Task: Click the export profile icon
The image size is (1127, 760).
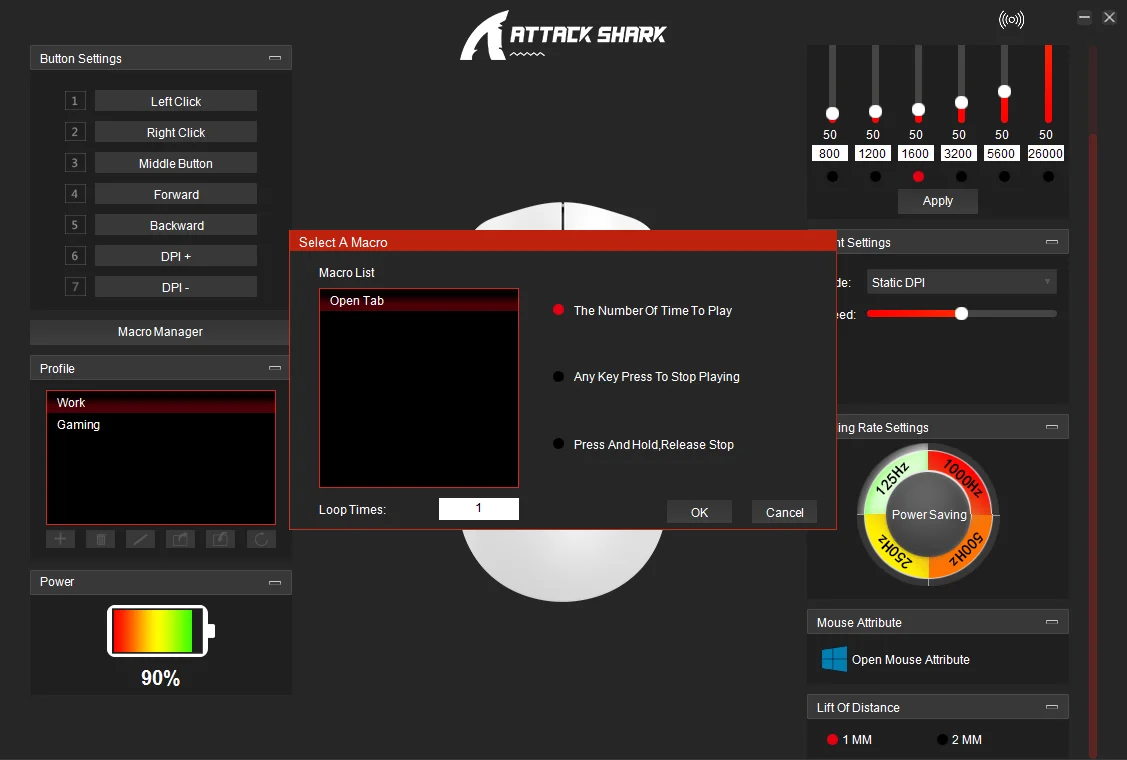Action: tap(180, 539)
